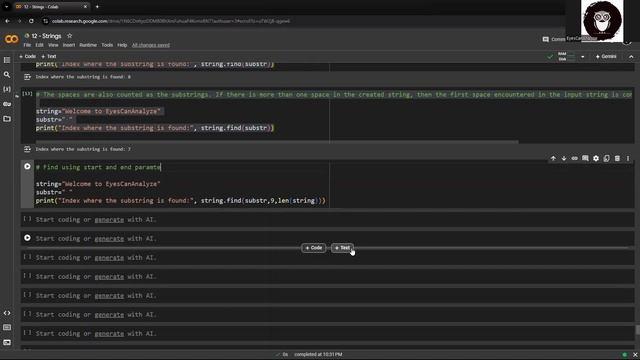The width and height of the screenshot is (640, 360).
Task: Collapse the header with the up chevron
Action: point(631,57)
